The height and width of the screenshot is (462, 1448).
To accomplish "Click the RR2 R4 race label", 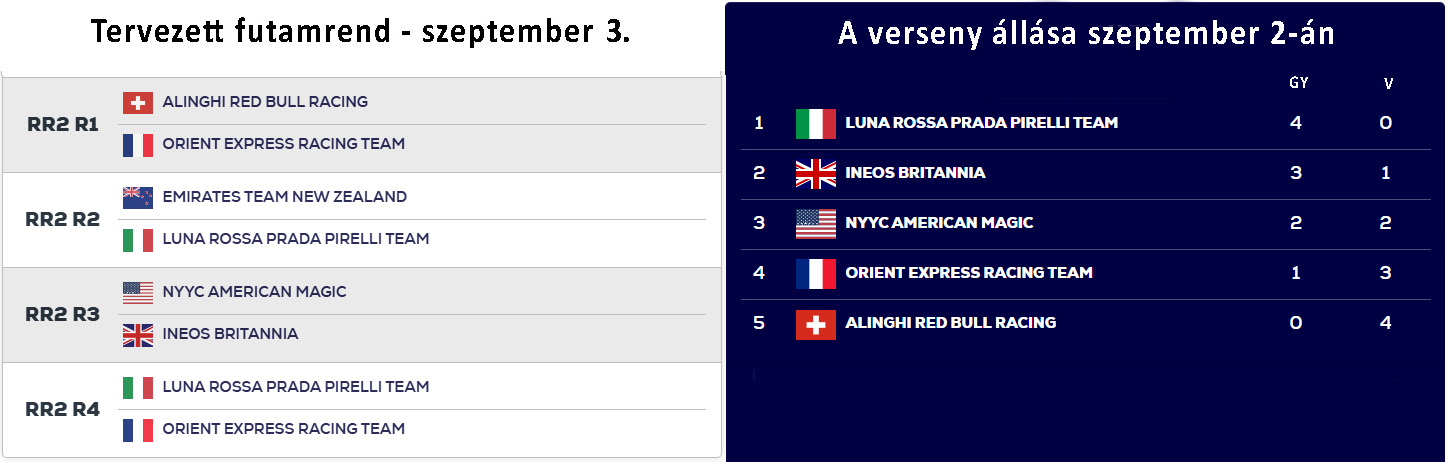I will coord(63,409).
